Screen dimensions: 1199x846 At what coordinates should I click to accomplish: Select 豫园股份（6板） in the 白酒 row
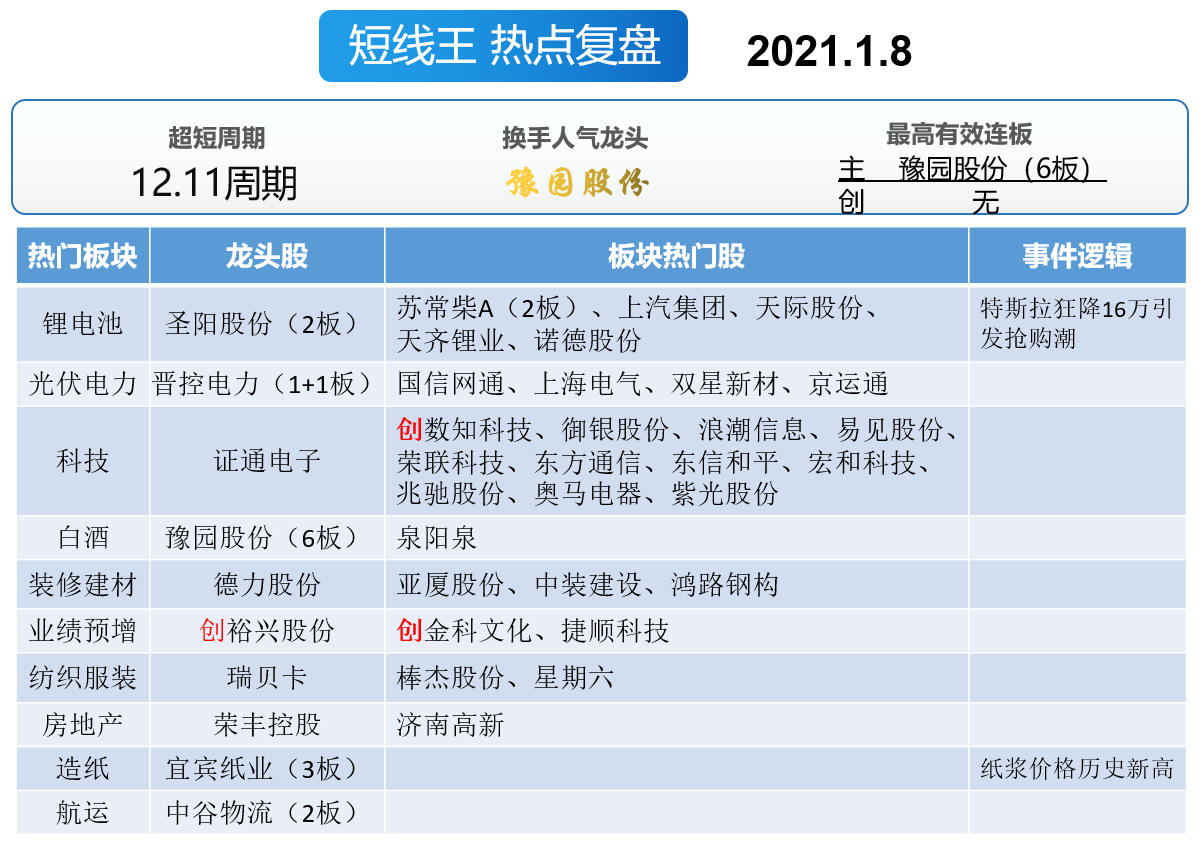(267, 538)
